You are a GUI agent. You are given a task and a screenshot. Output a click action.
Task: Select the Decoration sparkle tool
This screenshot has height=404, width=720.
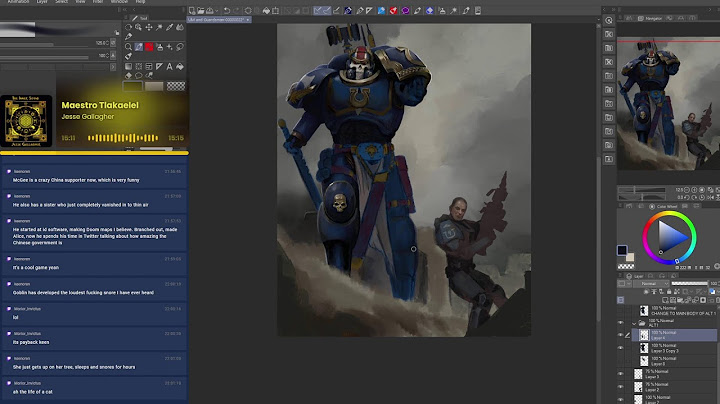pyautogui.click(x=169, y=47)
